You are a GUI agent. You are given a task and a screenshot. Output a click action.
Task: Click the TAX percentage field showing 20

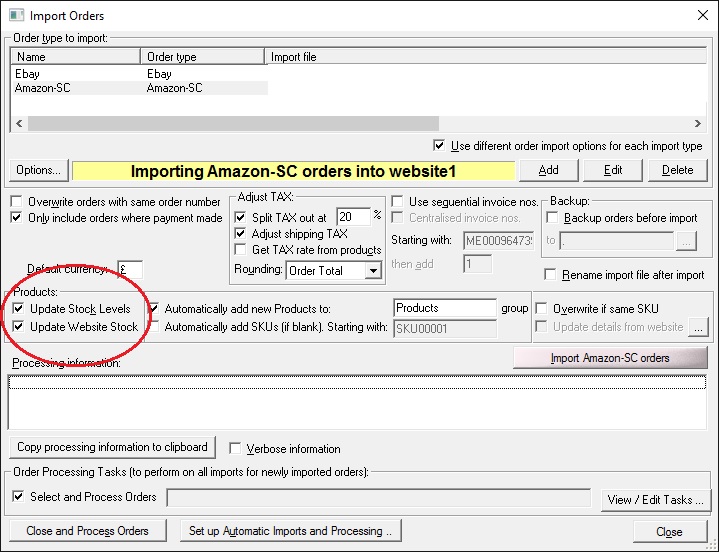[353, 217]
